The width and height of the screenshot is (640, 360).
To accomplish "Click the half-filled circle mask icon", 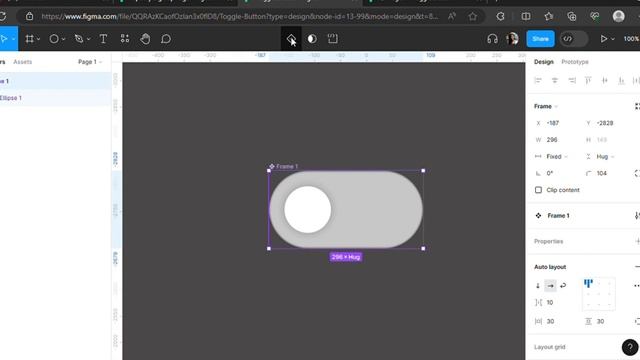I will pyautogui.click(x=312, y=39).
